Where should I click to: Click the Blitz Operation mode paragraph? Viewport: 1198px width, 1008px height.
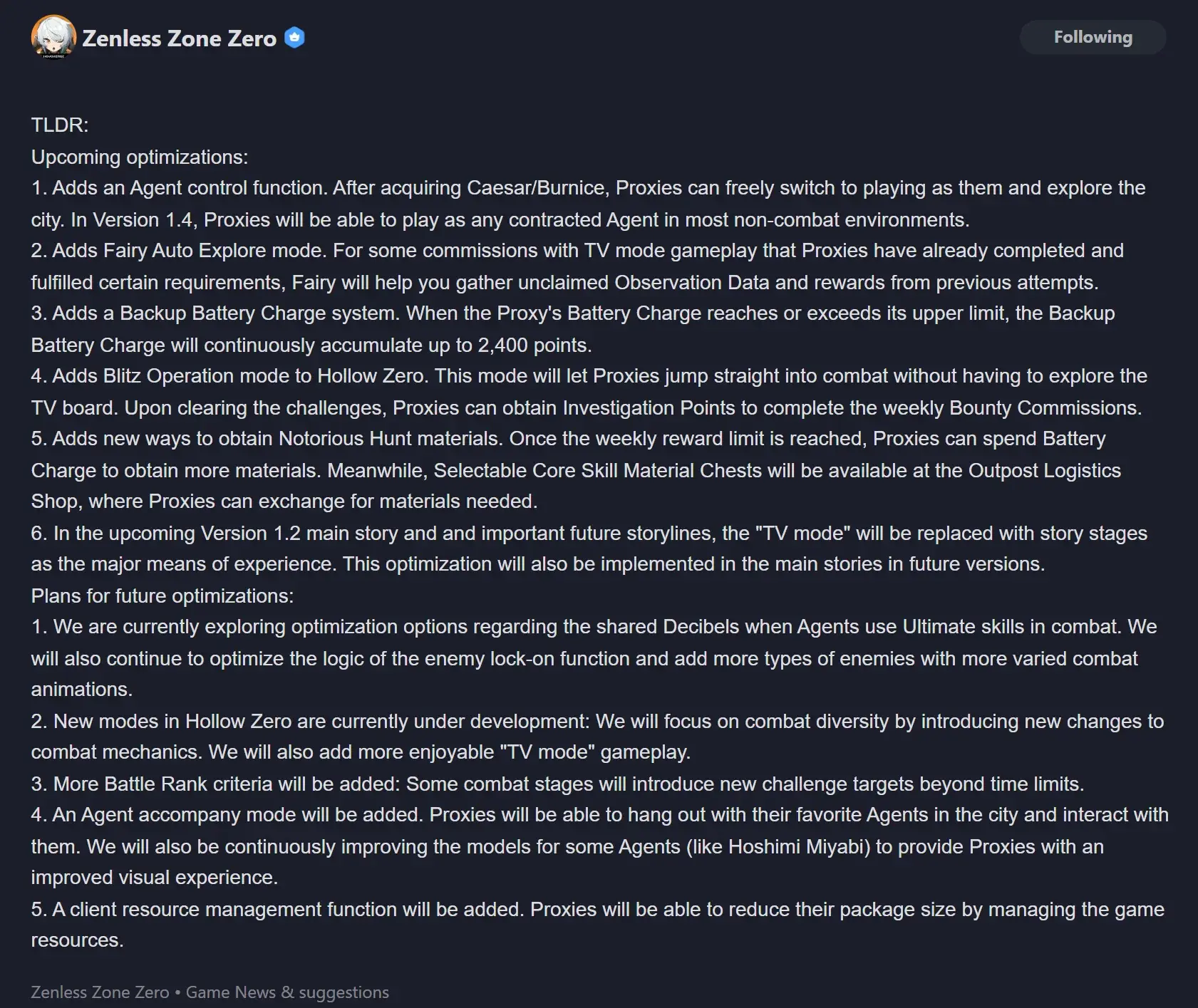click(499, 392)
